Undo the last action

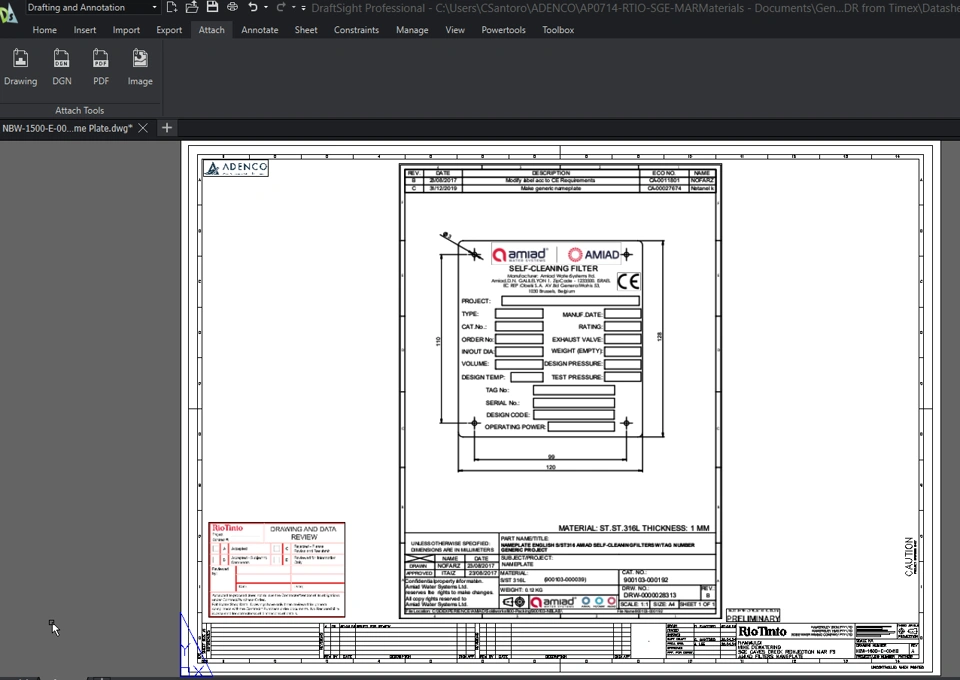pos(253,7)
